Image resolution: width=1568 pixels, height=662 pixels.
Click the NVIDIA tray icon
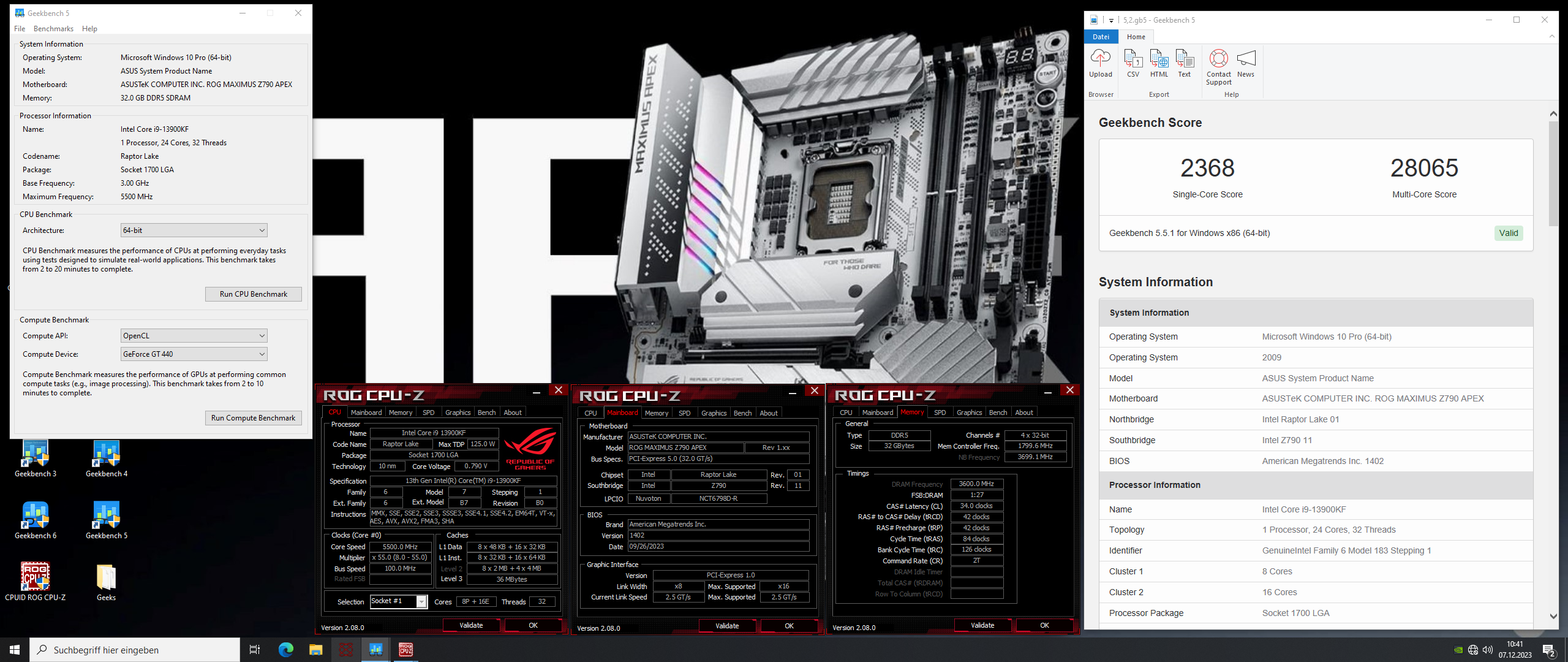[1458, 650]
